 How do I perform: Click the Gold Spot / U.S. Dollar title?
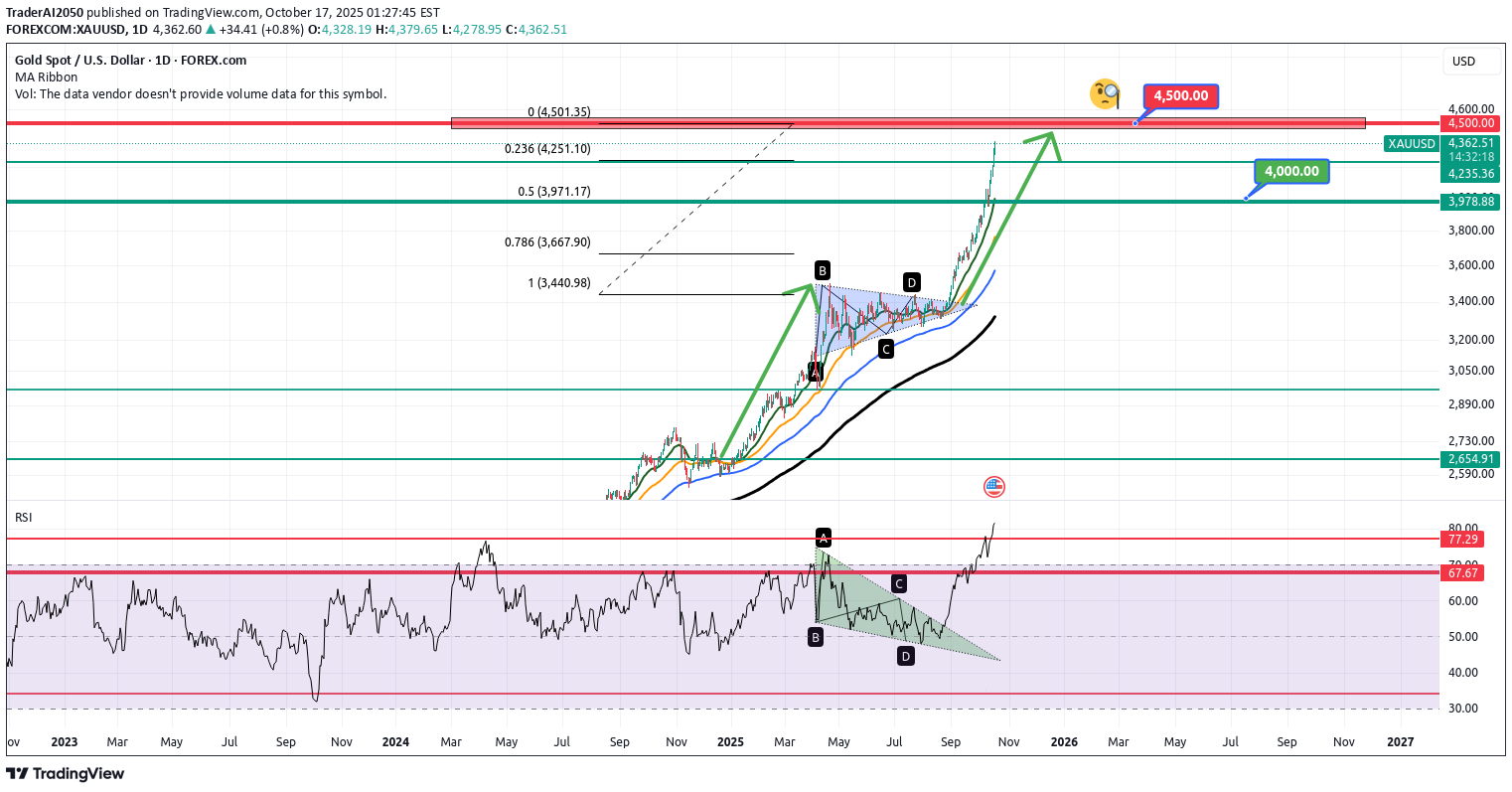[79, 61]
